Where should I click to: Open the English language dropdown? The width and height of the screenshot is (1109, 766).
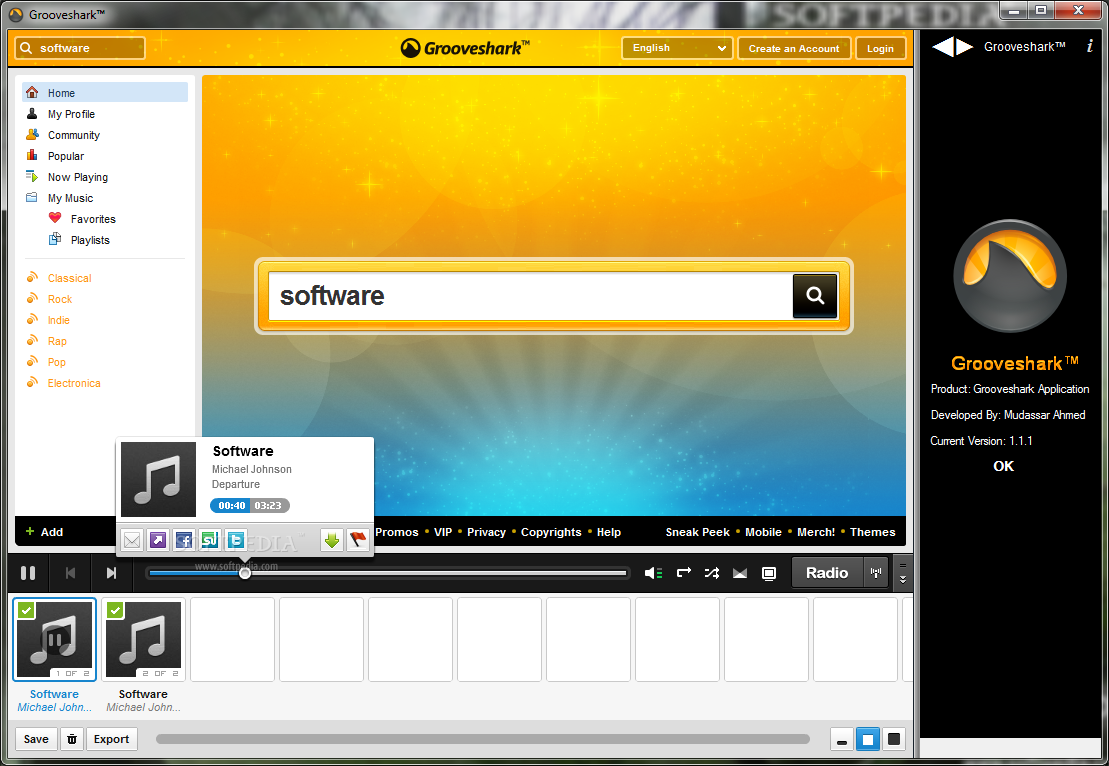click(677, 48)
